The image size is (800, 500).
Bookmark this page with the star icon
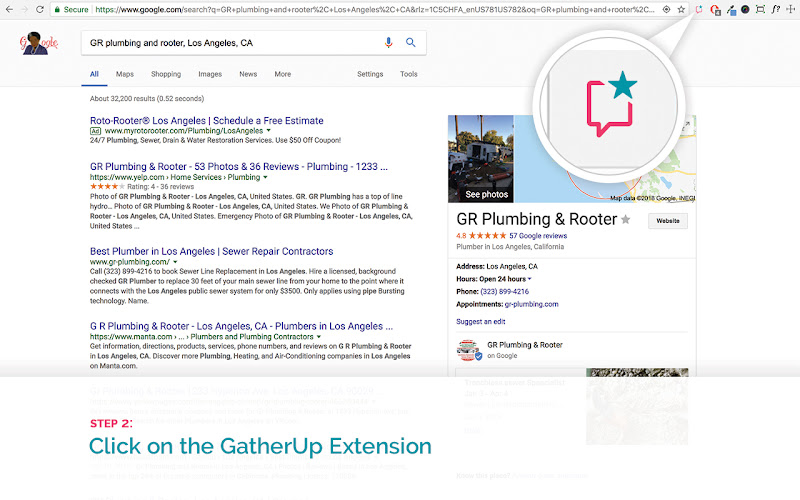coord(681,9)
